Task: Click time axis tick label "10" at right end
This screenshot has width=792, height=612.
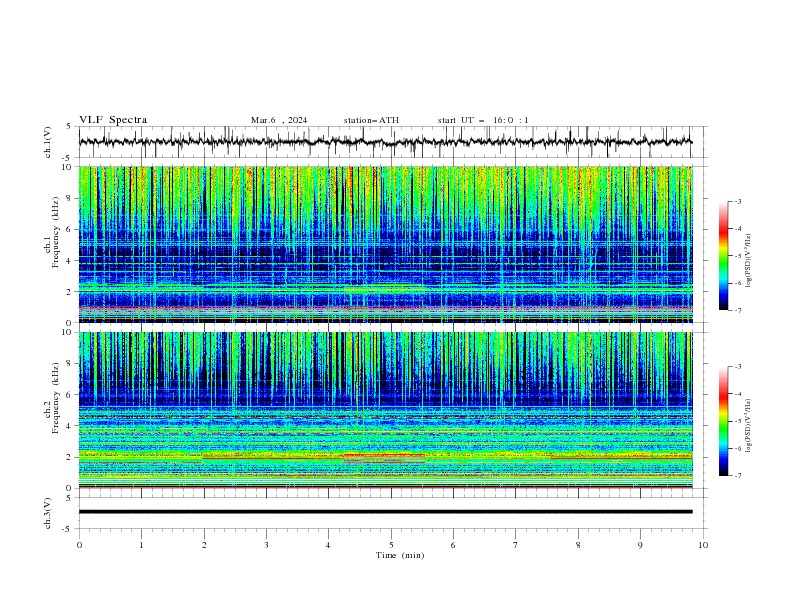Action: [x=703, y=545]
